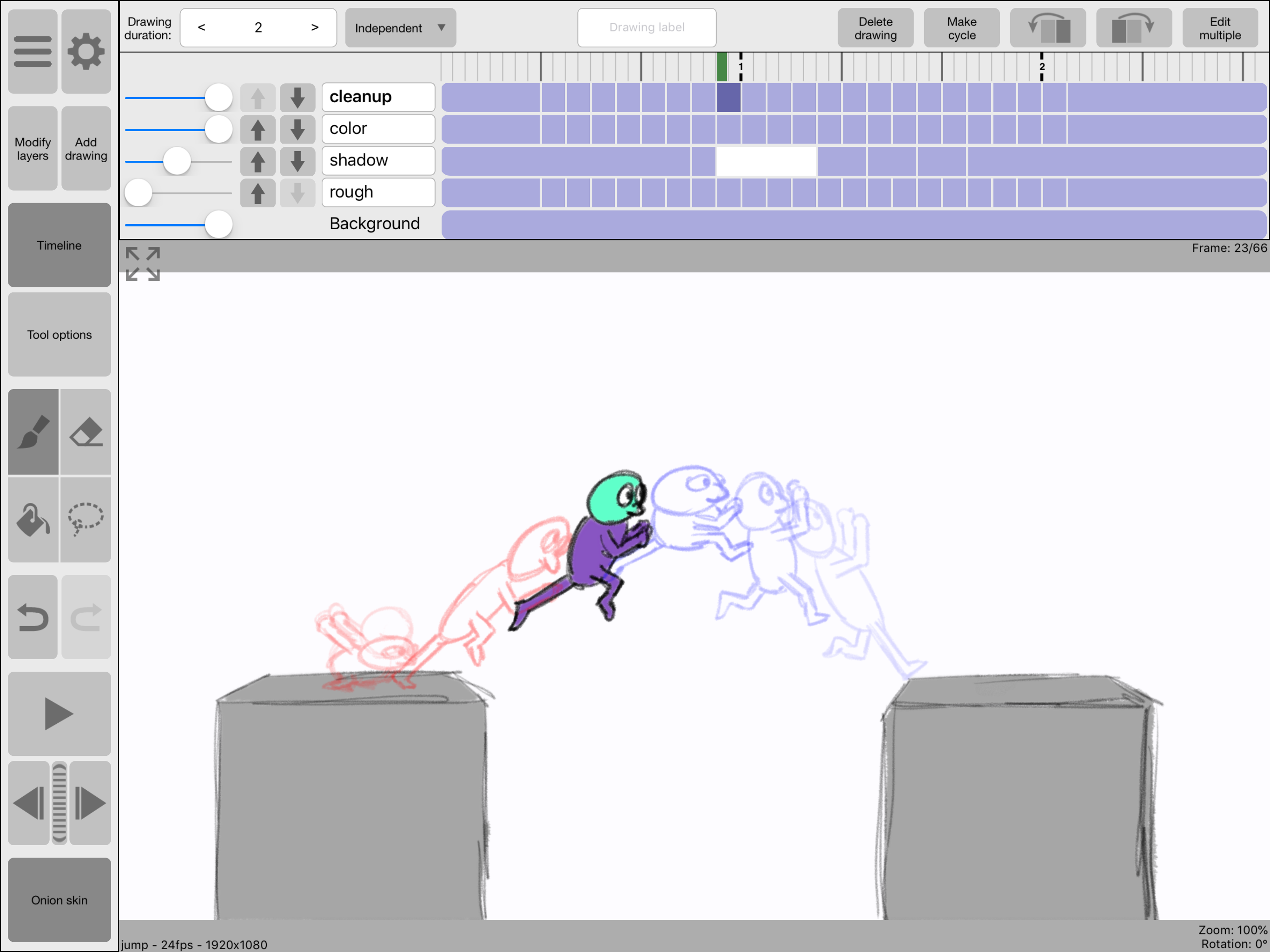Toggle Onion skin panel
The height and width of the screenshot is (952, 1270).
[59, 898]
